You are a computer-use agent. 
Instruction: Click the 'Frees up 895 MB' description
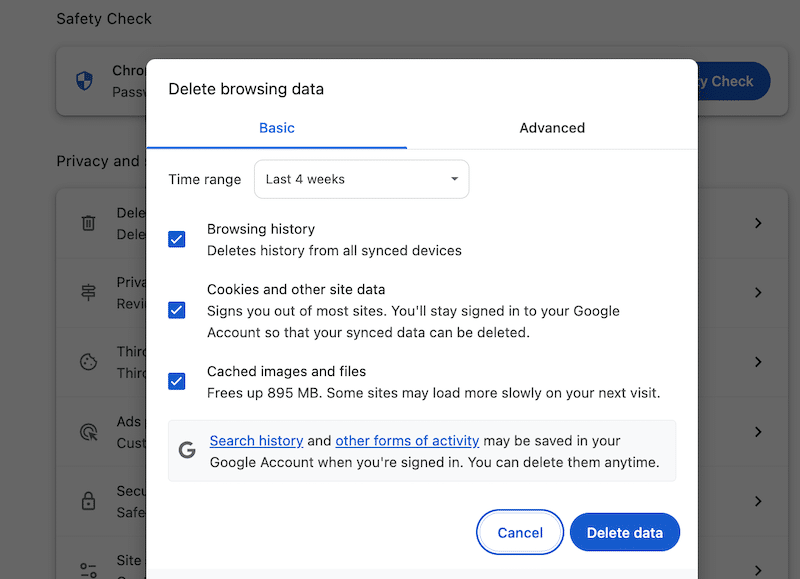pyautogui.click(x=433, y=393)
